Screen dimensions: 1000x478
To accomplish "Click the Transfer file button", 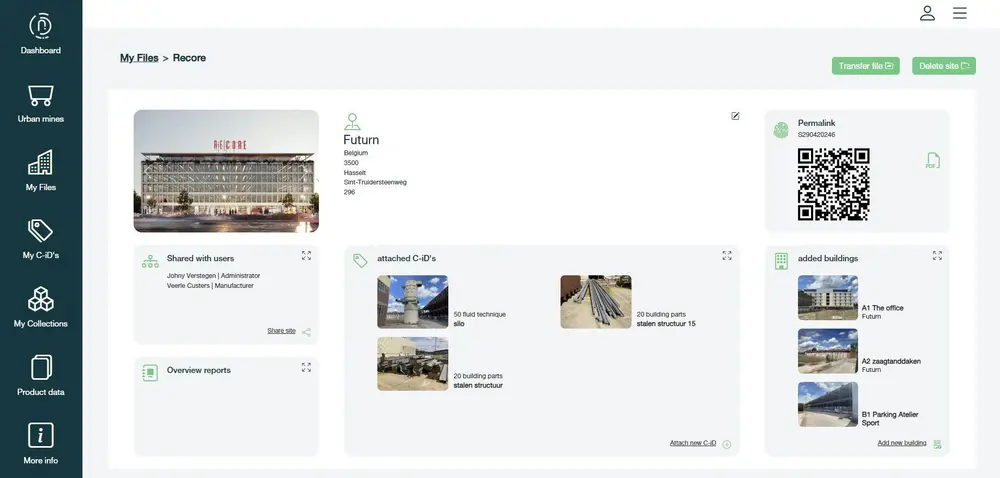I will tap(866, 66).
